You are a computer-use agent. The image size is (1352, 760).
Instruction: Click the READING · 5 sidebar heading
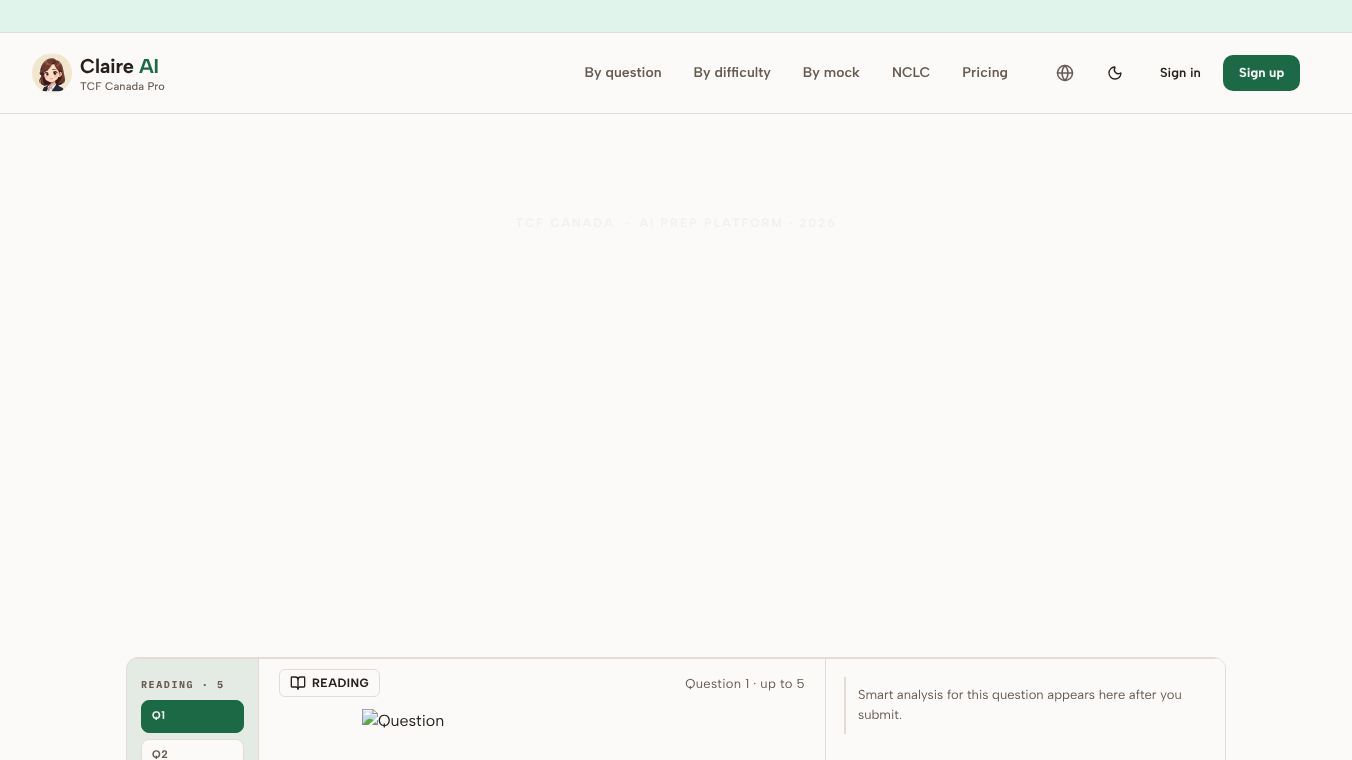coord(183,685)
